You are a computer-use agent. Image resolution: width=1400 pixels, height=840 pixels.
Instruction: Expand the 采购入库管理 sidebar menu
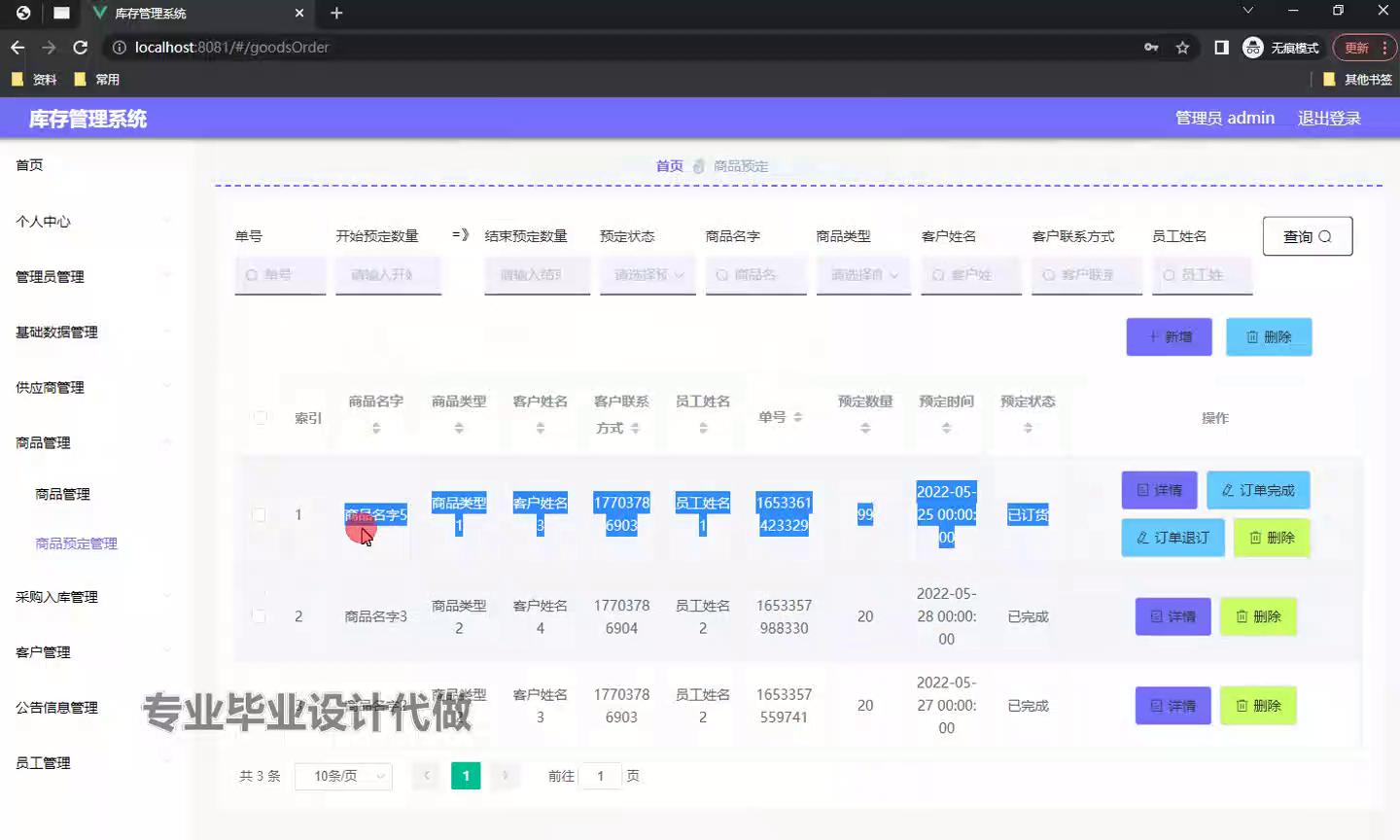point(56,597)
